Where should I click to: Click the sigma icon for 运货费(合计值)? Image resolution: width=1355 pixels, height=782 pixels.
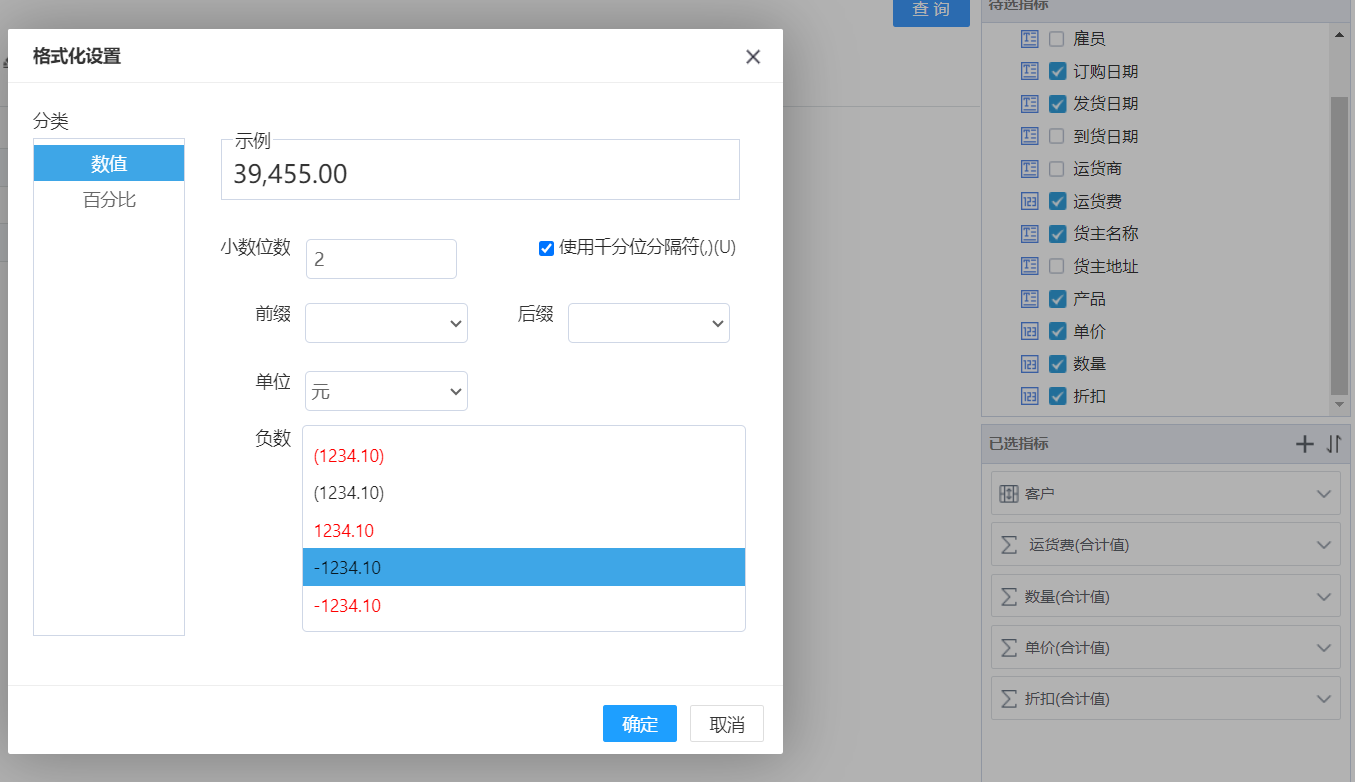[x=1009, y=545]
